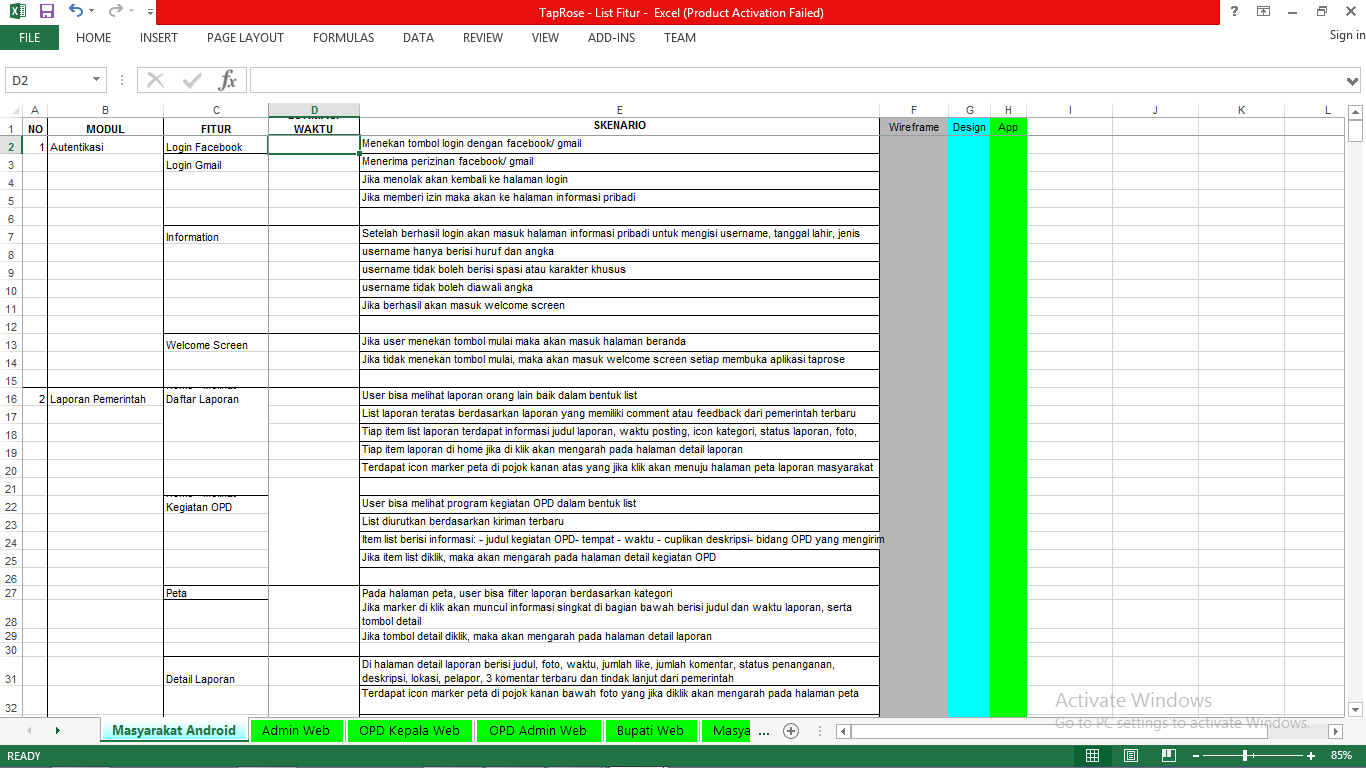Click horizontal scrollbar left arrow
This screenshot has height=768, width=1366.
coord(844,731)
